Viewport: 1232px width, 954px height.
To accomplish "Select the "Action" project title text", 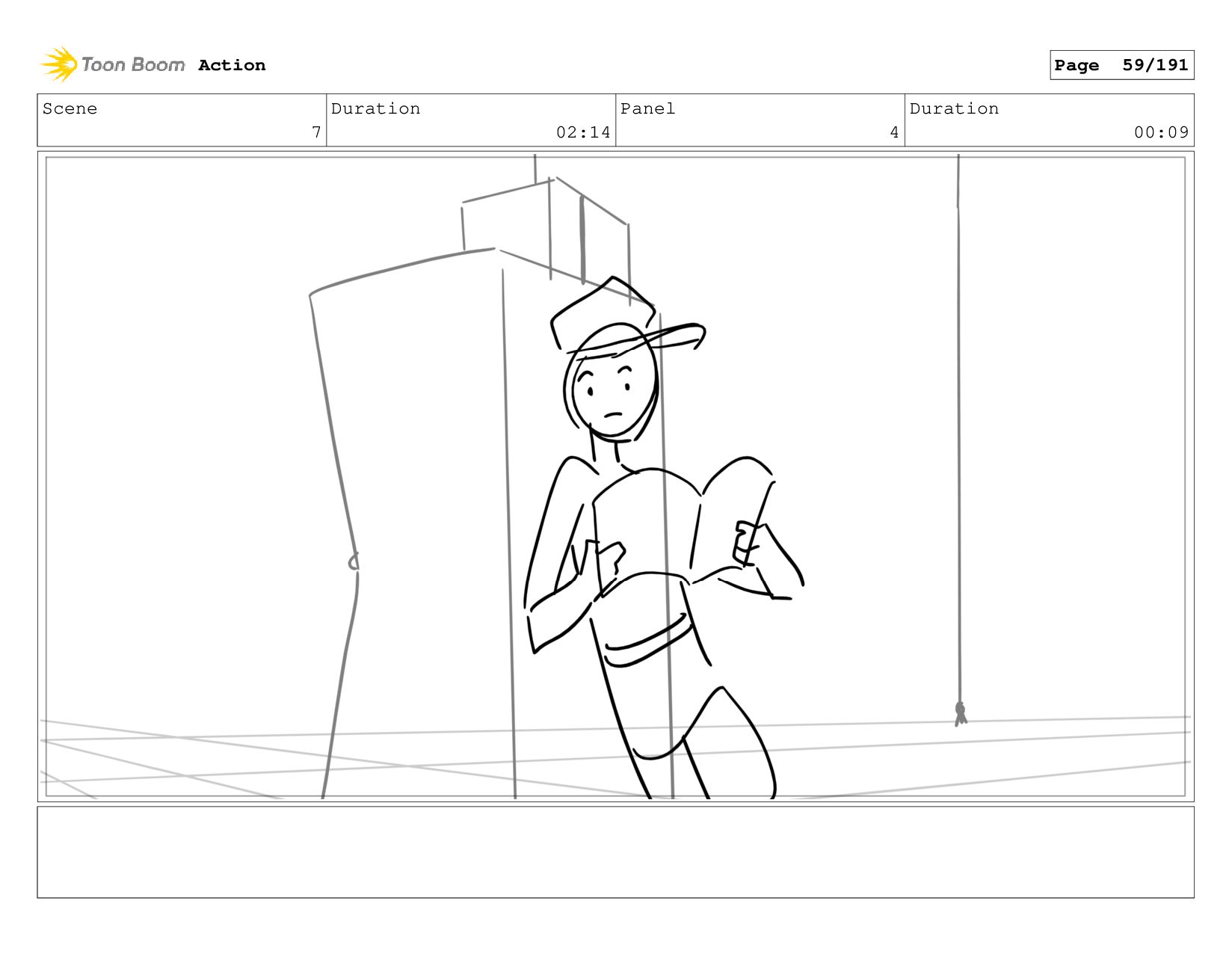I will point(232,66).
